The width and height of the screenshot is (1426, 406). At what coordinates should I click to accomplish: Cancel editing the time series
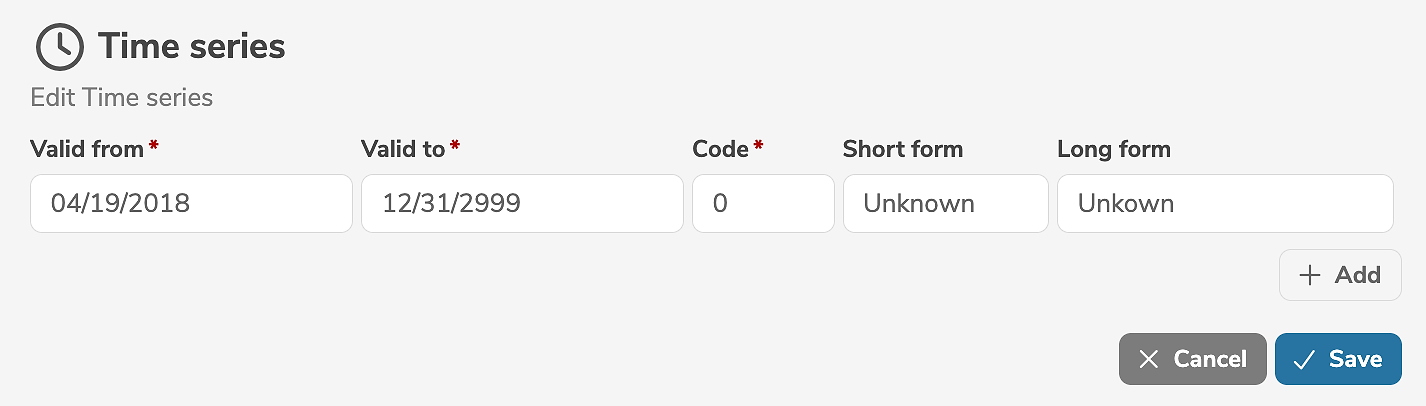[1192, 359]
